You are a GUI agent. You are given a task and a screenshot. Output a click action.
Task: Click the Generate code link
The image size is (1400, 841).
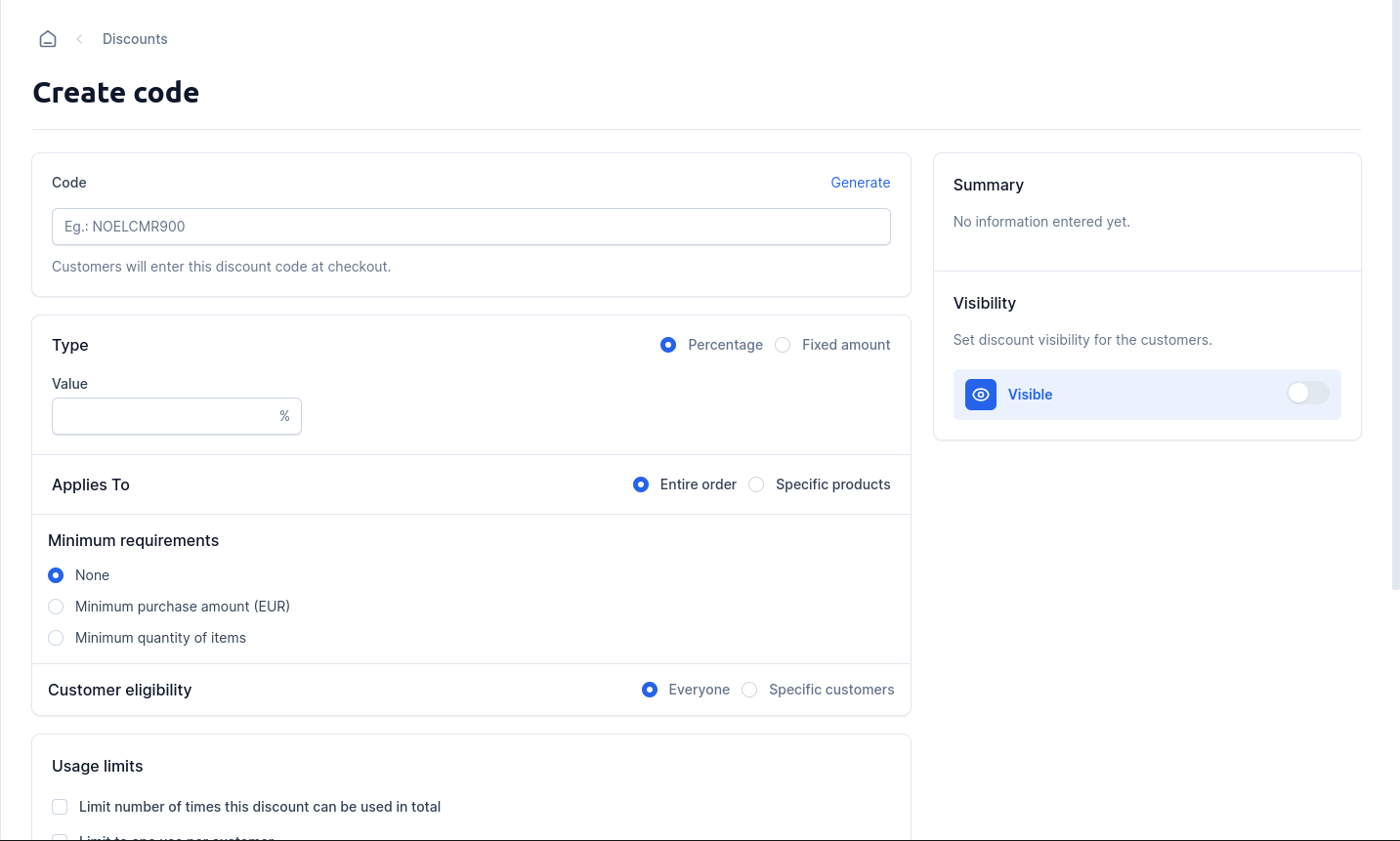click(x=860, y=183)
